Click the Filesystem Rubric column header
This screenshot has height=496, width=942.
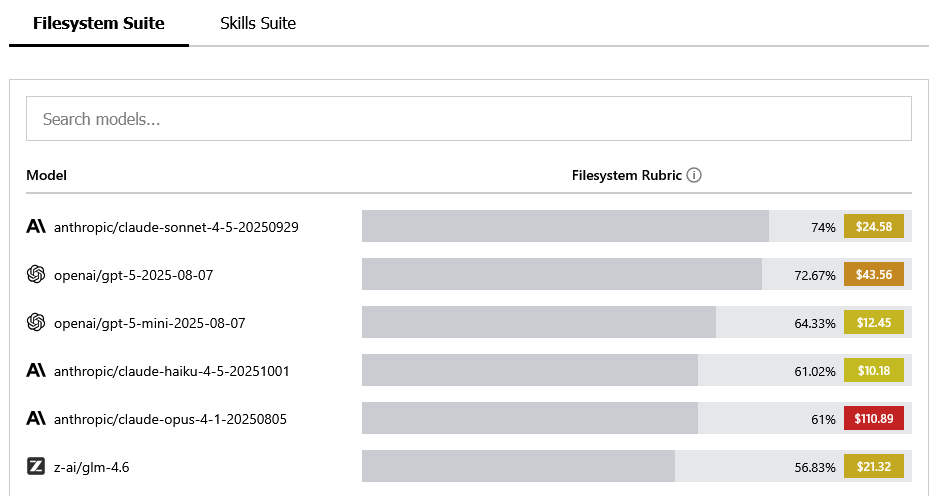coord(626,175)
